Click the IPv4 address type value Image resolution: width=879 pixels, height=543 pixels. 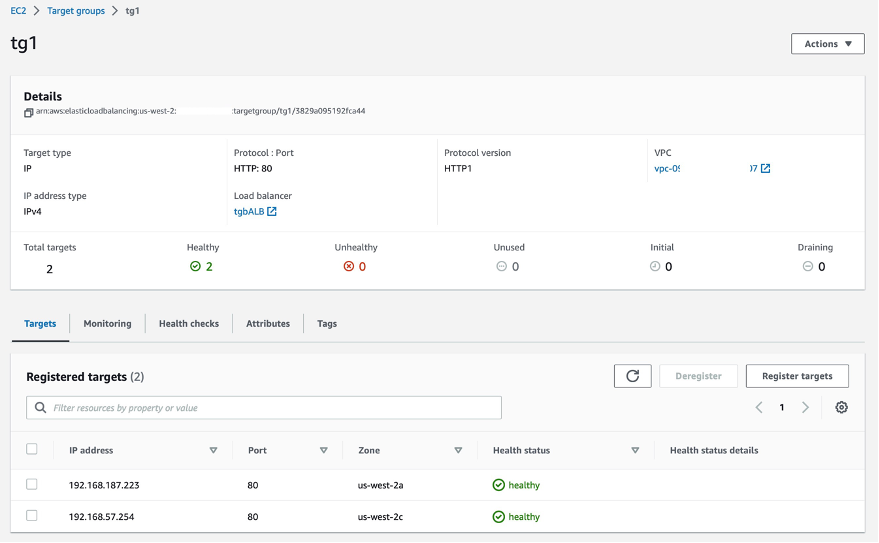[x=33, y=211]
